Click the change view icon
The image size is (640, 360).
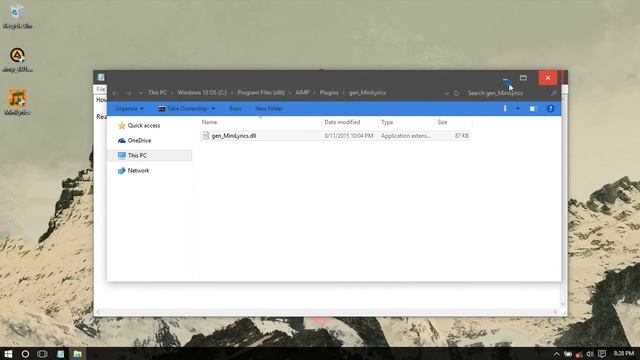pyautogui.click(x=505, y=109)
